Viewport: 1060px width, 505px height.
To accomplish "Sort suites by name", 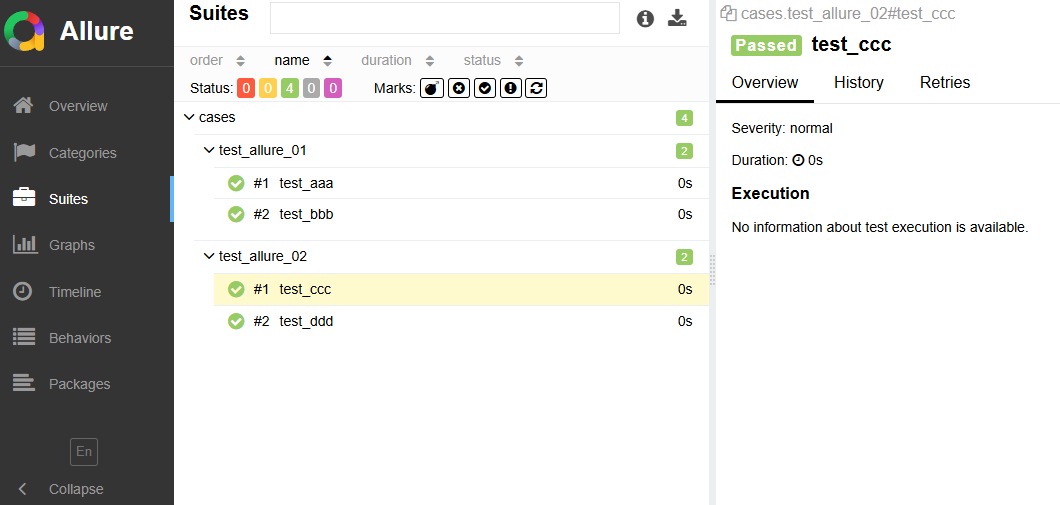I will 303,60.
